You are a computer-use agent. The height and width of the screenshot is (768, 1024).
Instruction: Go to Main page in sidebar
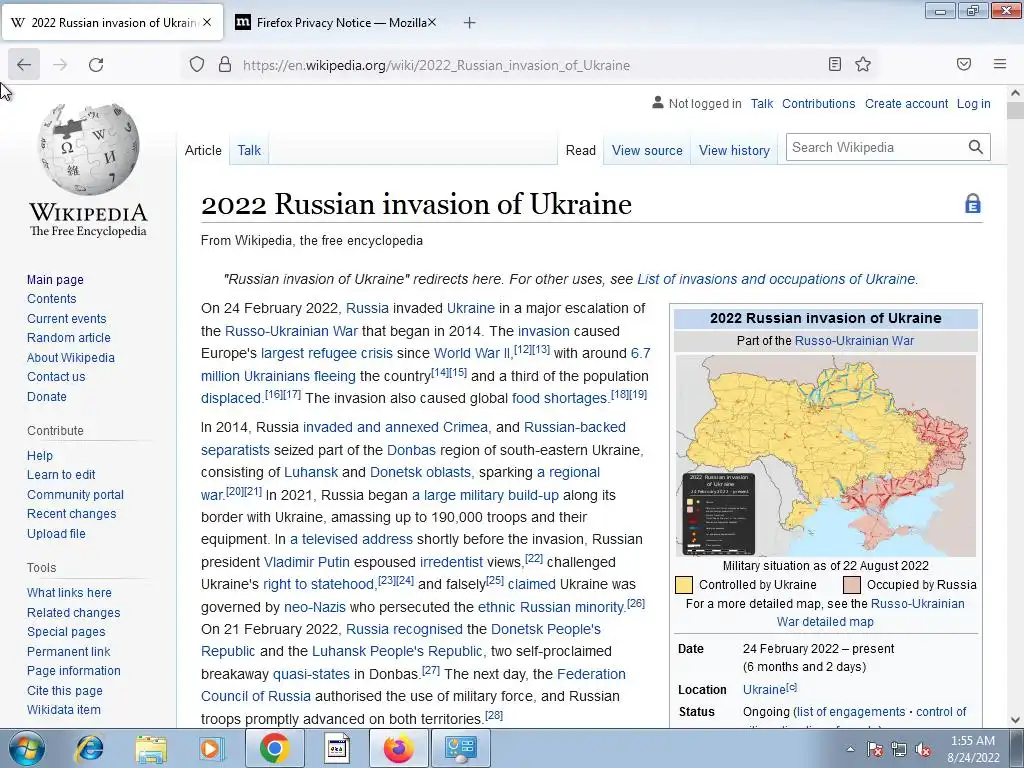(55, 280)
